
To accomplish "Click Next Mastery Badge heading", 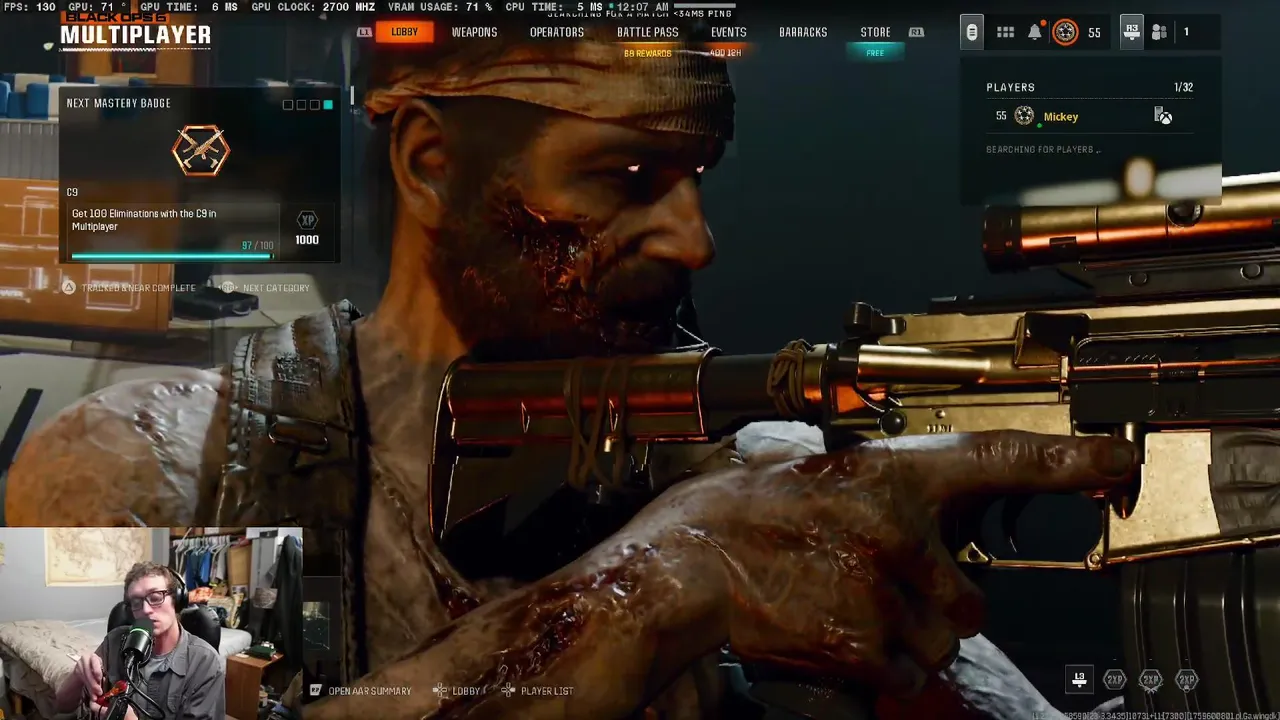I will (x=118, y=103).
